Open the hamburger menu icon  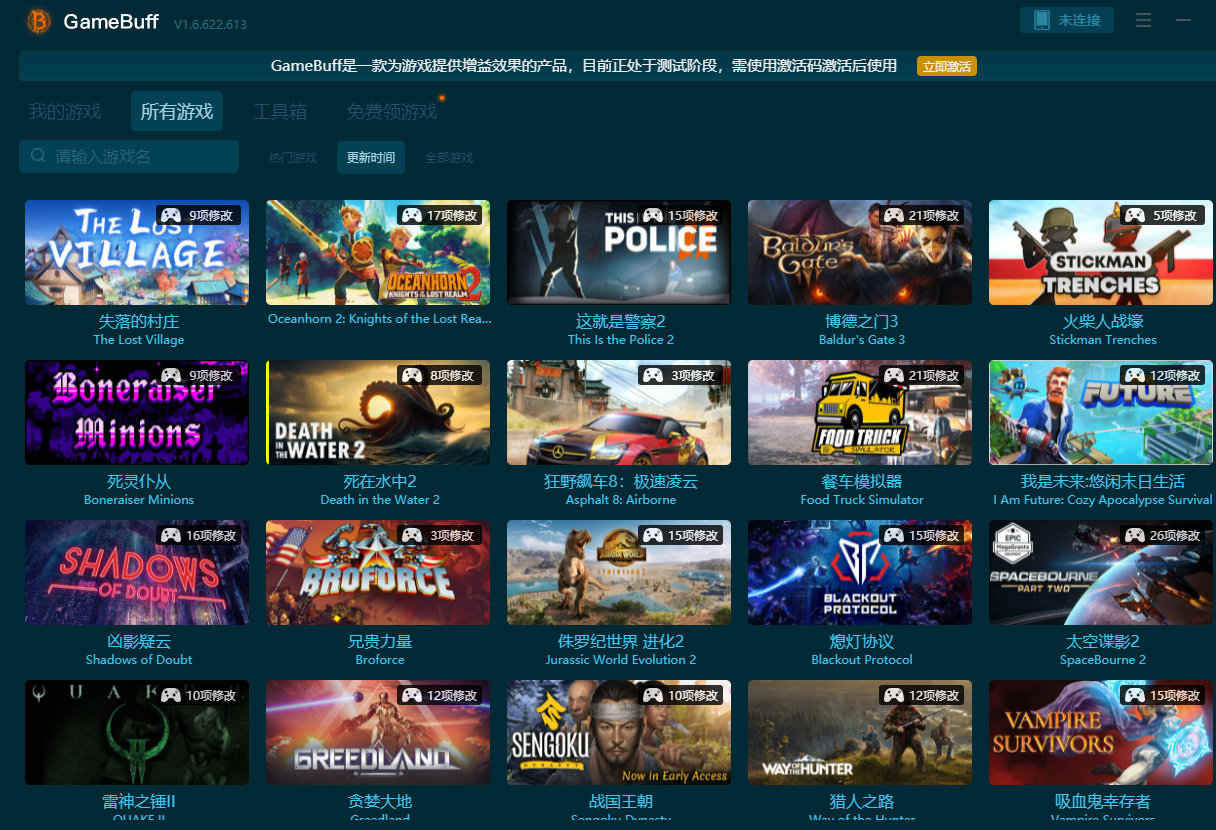pyautogui.click(x=1144, y=20)
